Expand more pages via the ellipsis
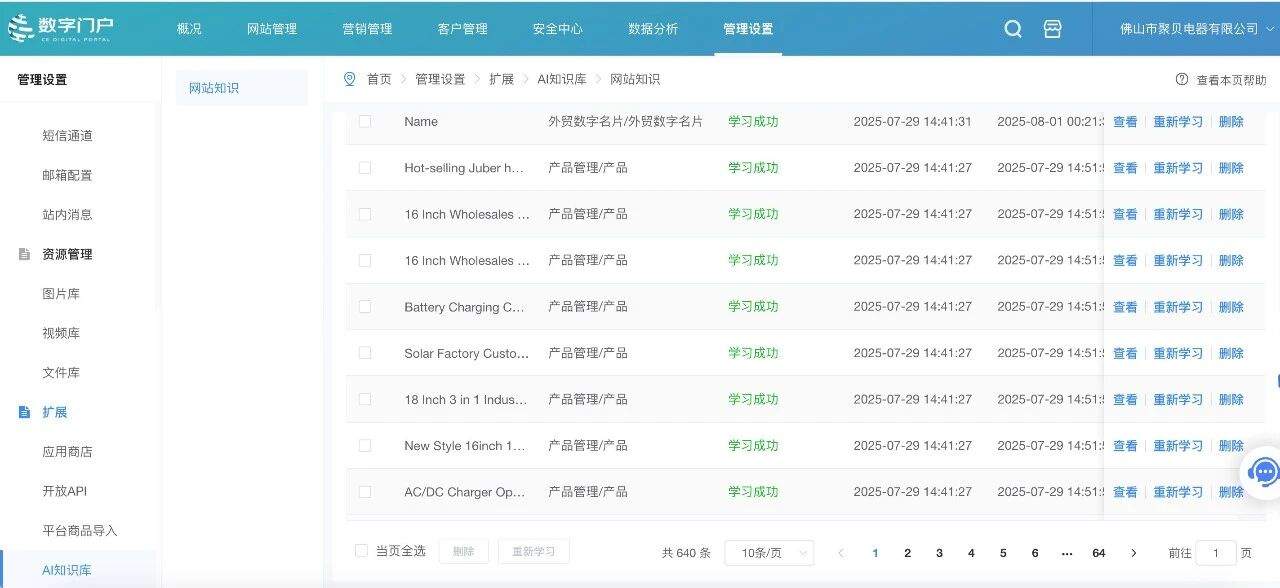 pos(1066,552)
